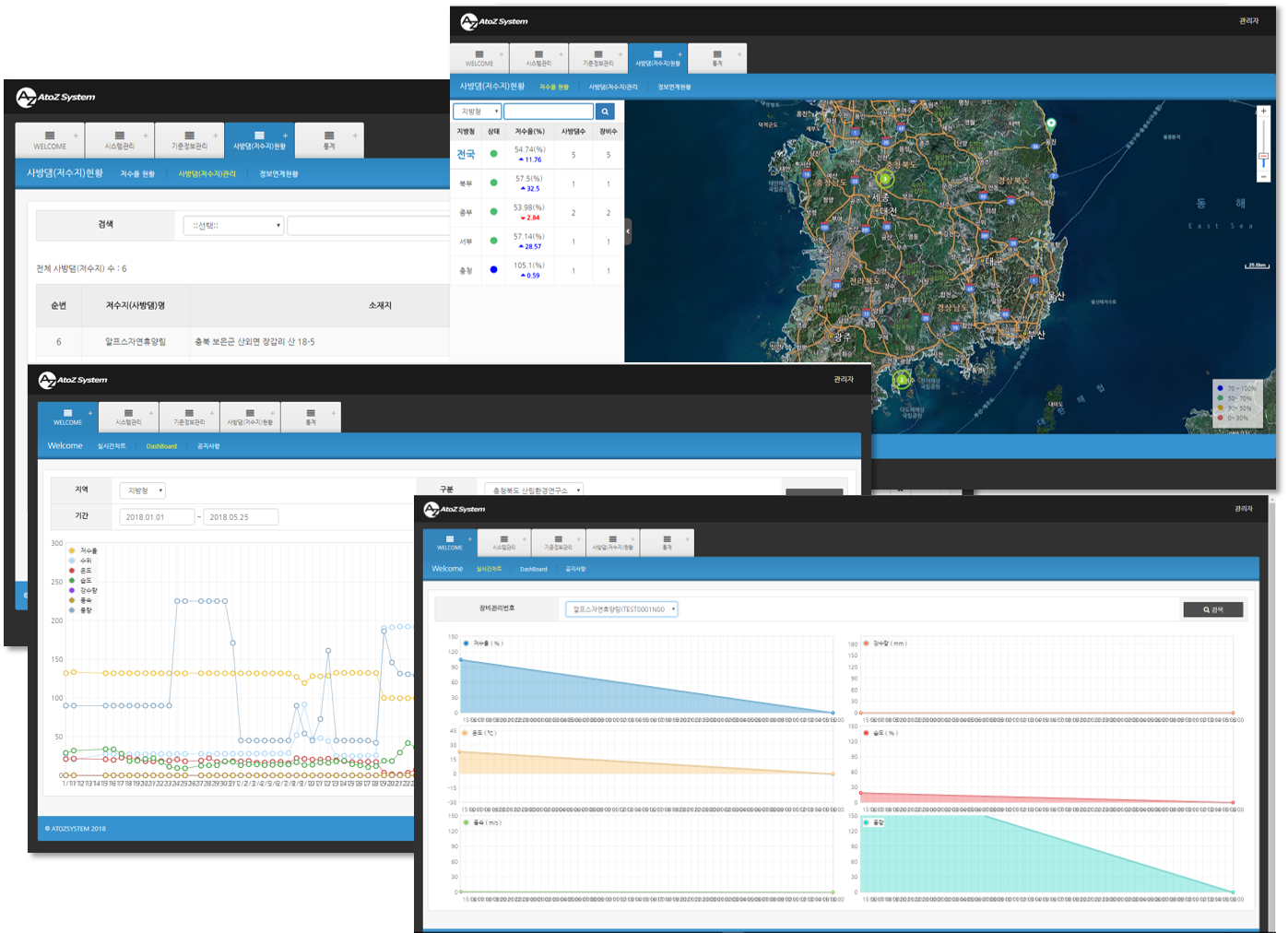Open the 지방청 dropdown in map panel
This screenshot has width=1288, height=933.
tap(477, 112)
